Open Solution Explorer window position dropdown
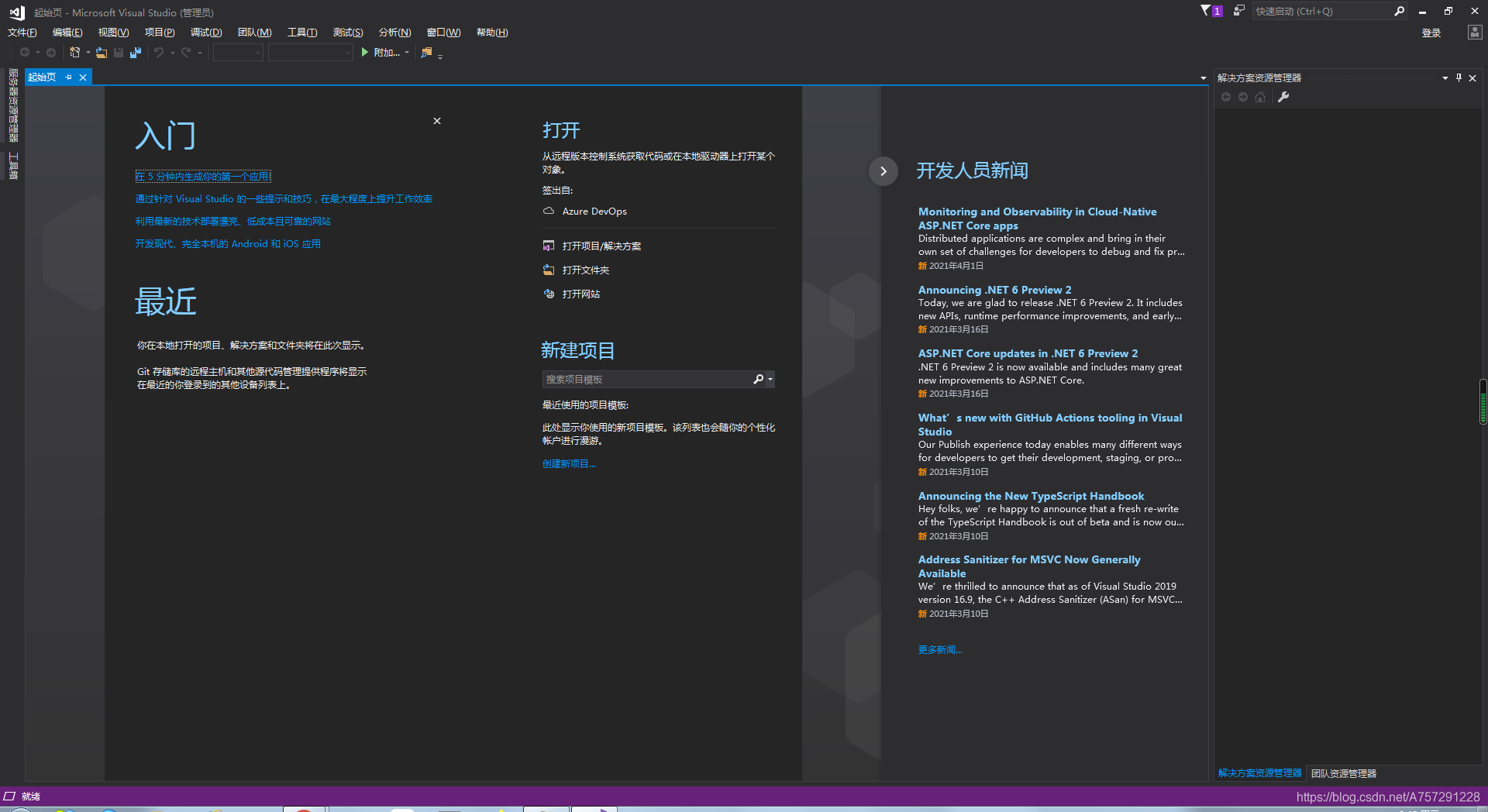Viewport: 1488px width, 812px height. [1445, 77]
